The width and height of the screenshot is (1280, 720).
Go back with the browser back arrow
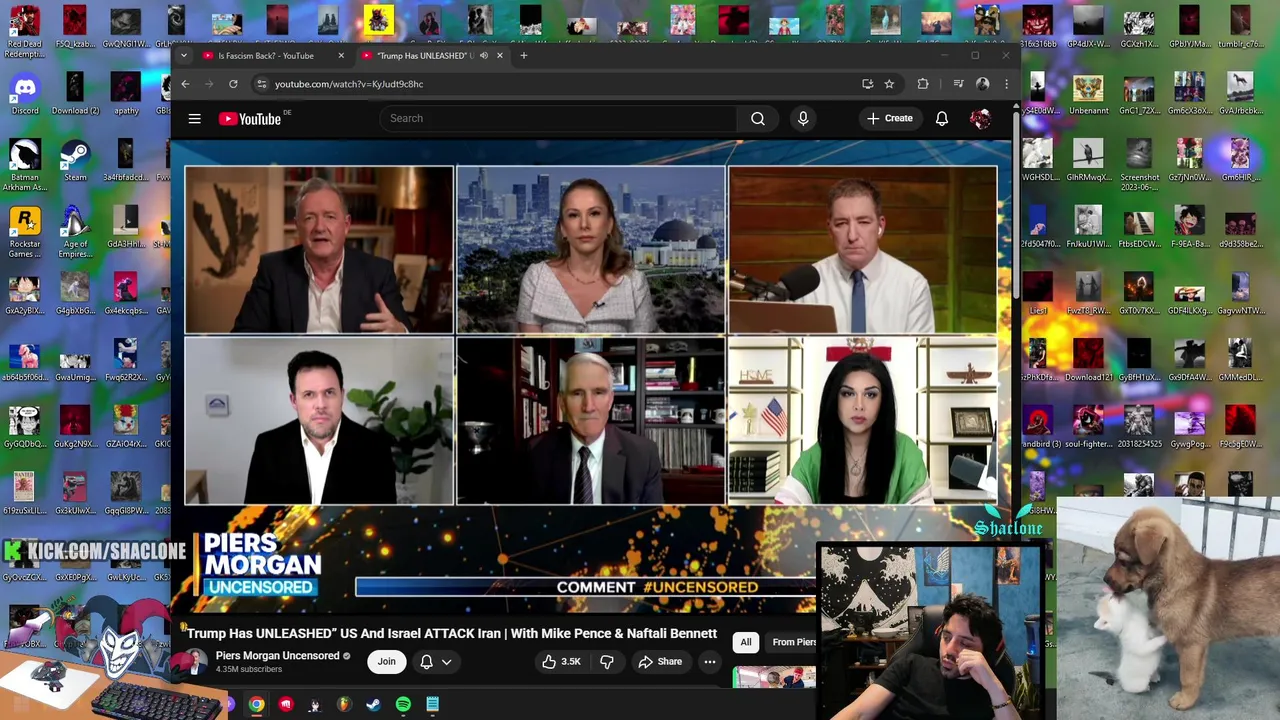pyautogui.click(x=185, y=84)
